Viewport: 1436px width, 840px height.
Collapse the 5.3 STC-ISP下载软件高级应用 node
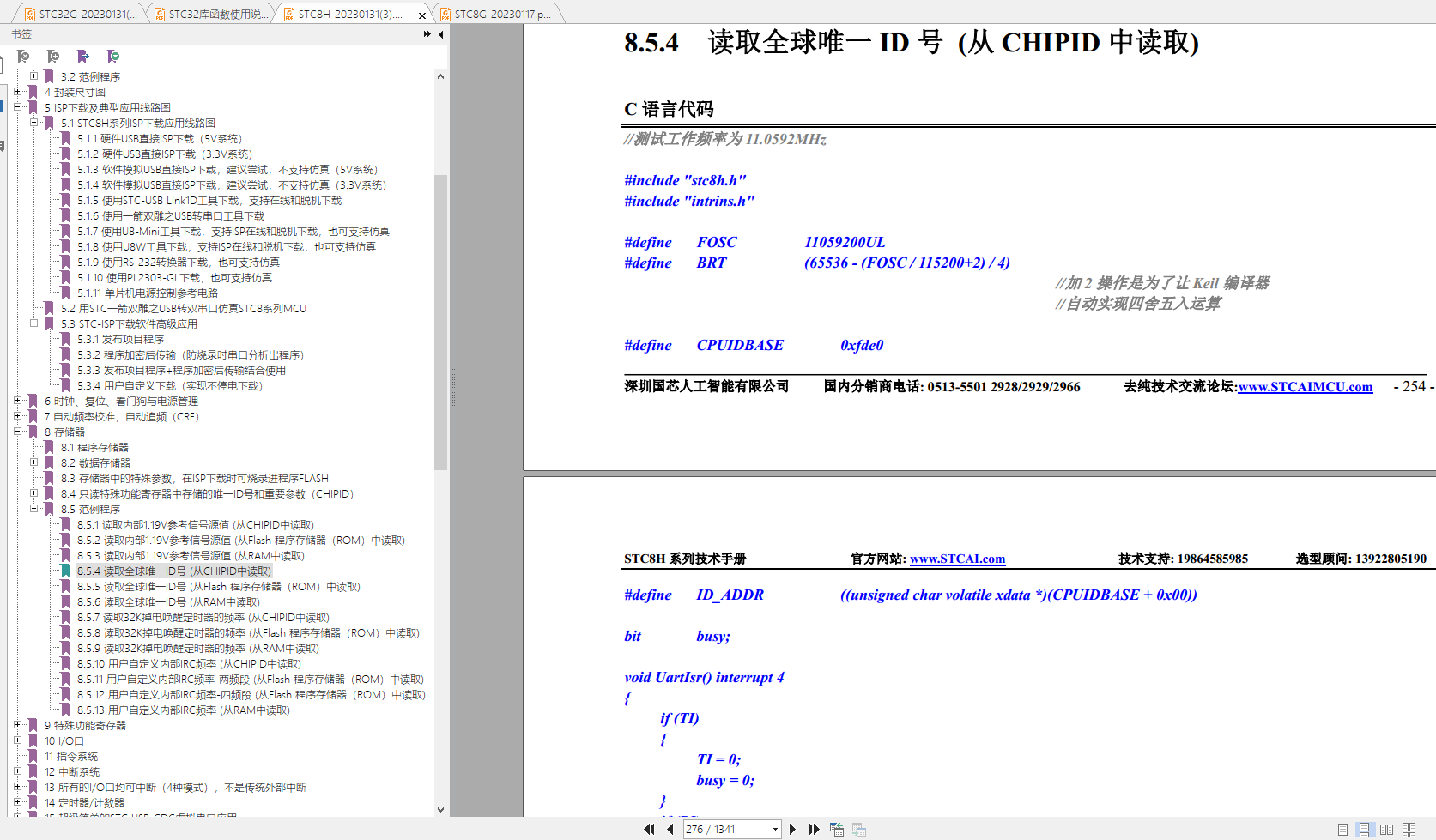(x=33, y=323)
